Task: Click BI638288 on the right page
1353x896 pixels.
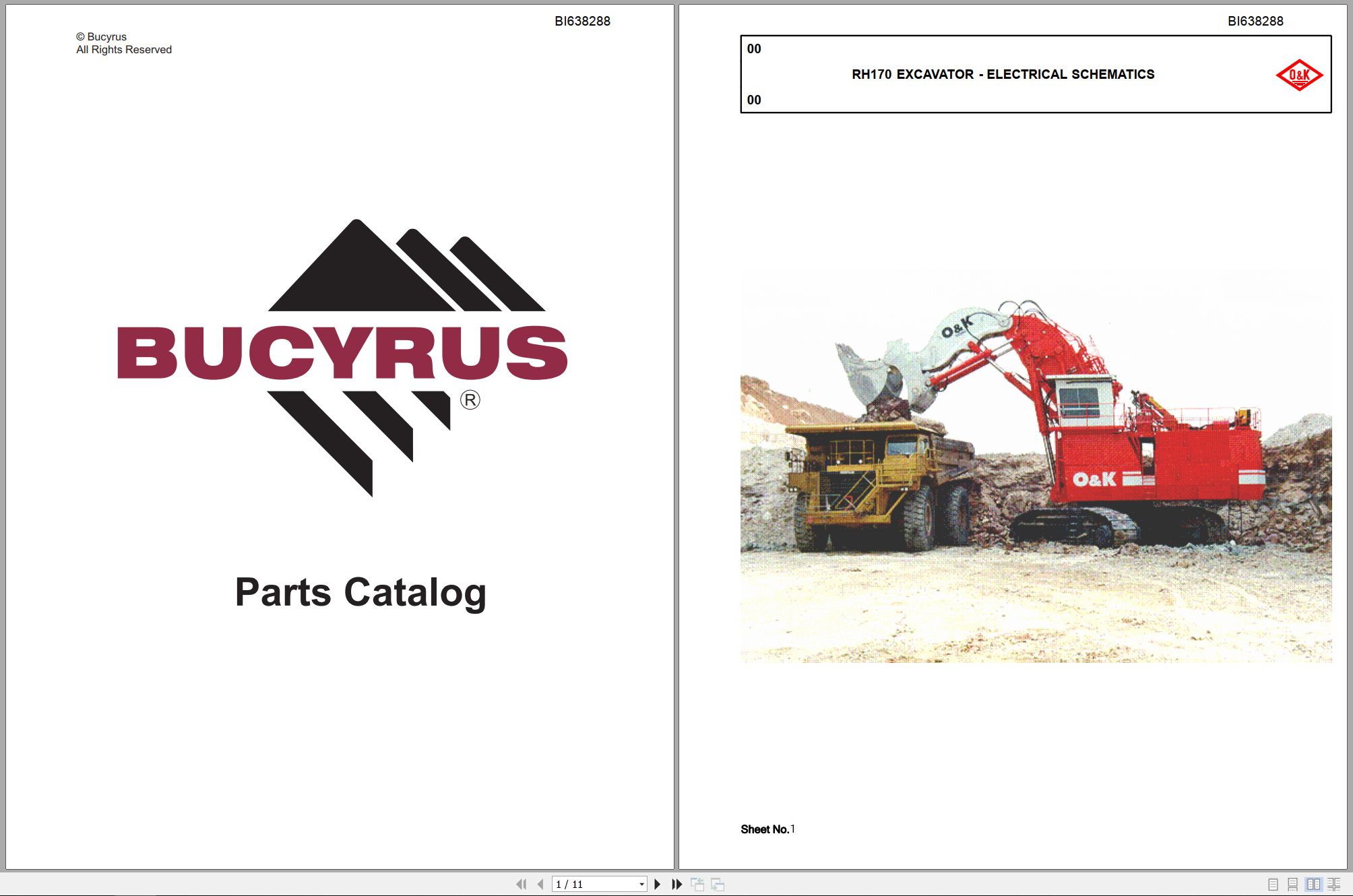Action: (1255, 21)
